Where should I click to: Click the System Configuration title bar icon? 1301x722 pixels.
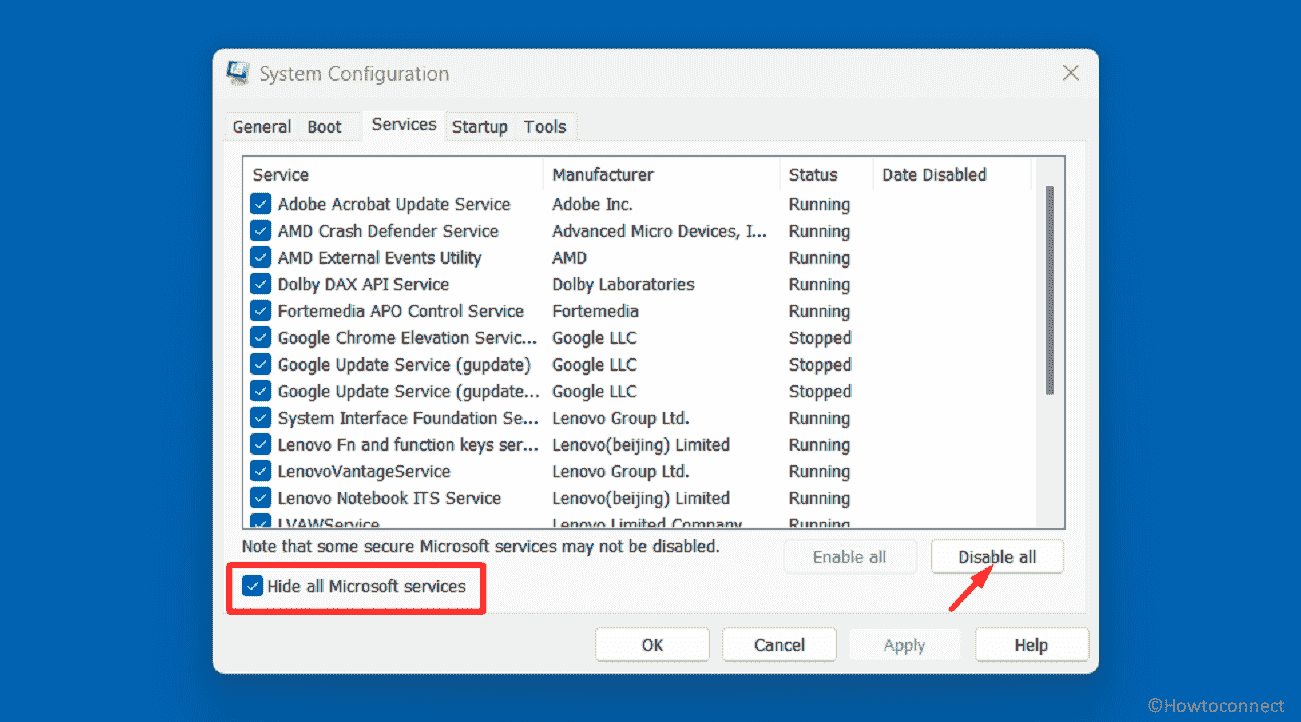coord(238,74)
